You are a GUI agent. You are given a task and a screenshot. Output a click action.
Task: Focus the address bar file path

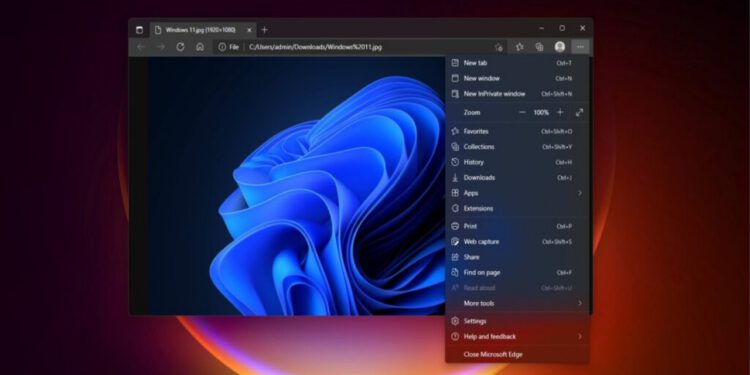coord(316,47)
